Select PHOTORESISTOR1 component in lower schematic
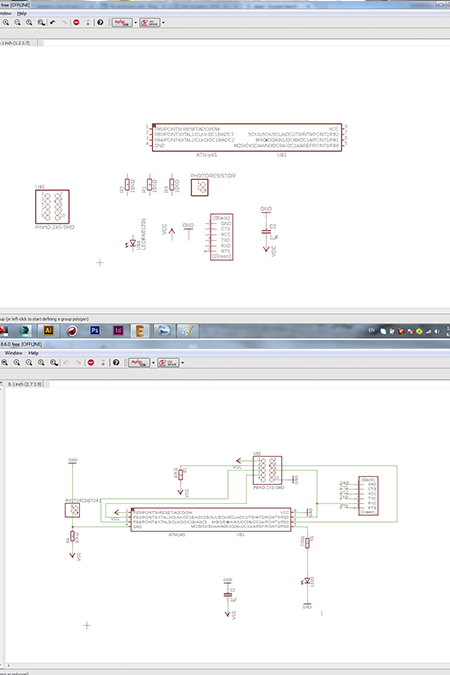 (72, 510)
